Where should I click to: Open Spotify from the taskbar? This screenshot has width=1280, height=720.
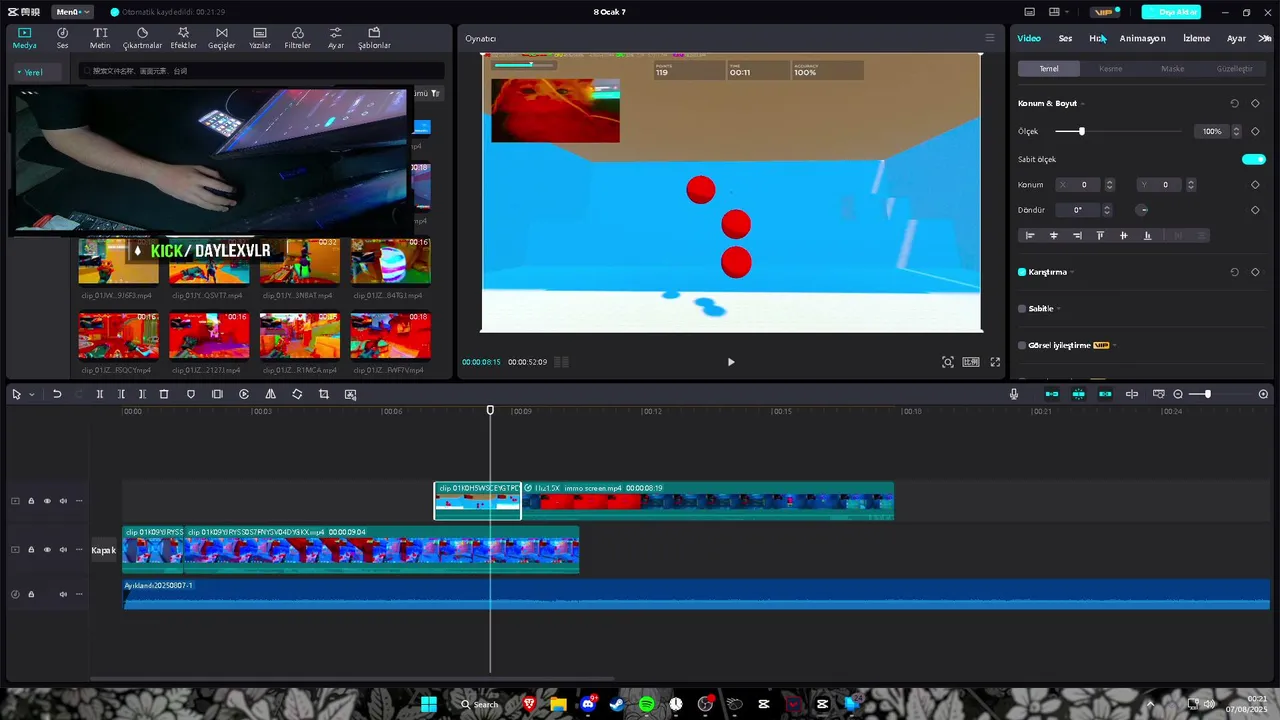click(647, 704)
